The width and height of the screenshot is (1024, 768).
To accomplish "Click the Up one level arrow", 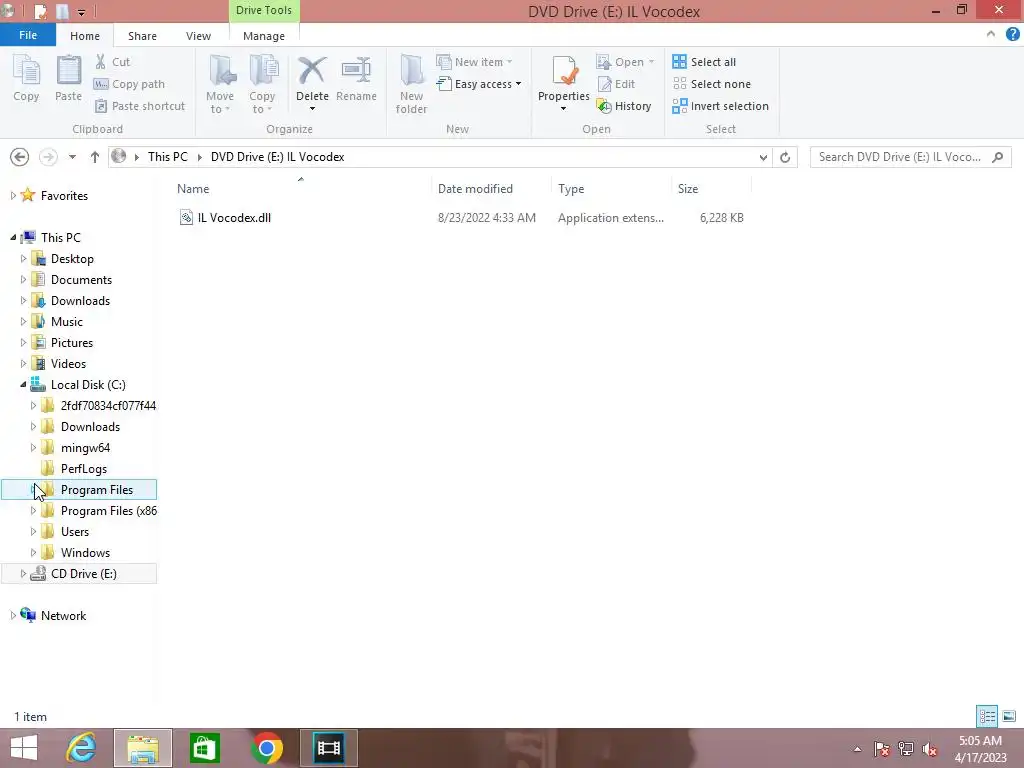I will (95, 157).
